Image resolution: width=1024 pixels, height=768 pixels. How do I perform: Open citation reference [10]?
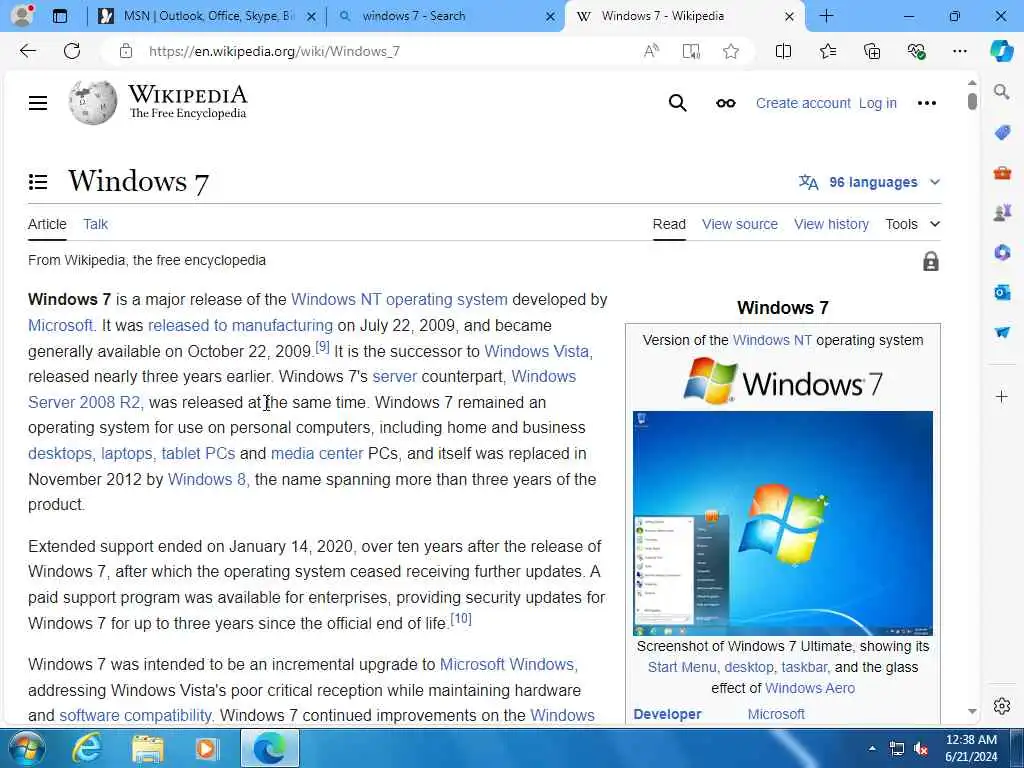pos(460,618)
